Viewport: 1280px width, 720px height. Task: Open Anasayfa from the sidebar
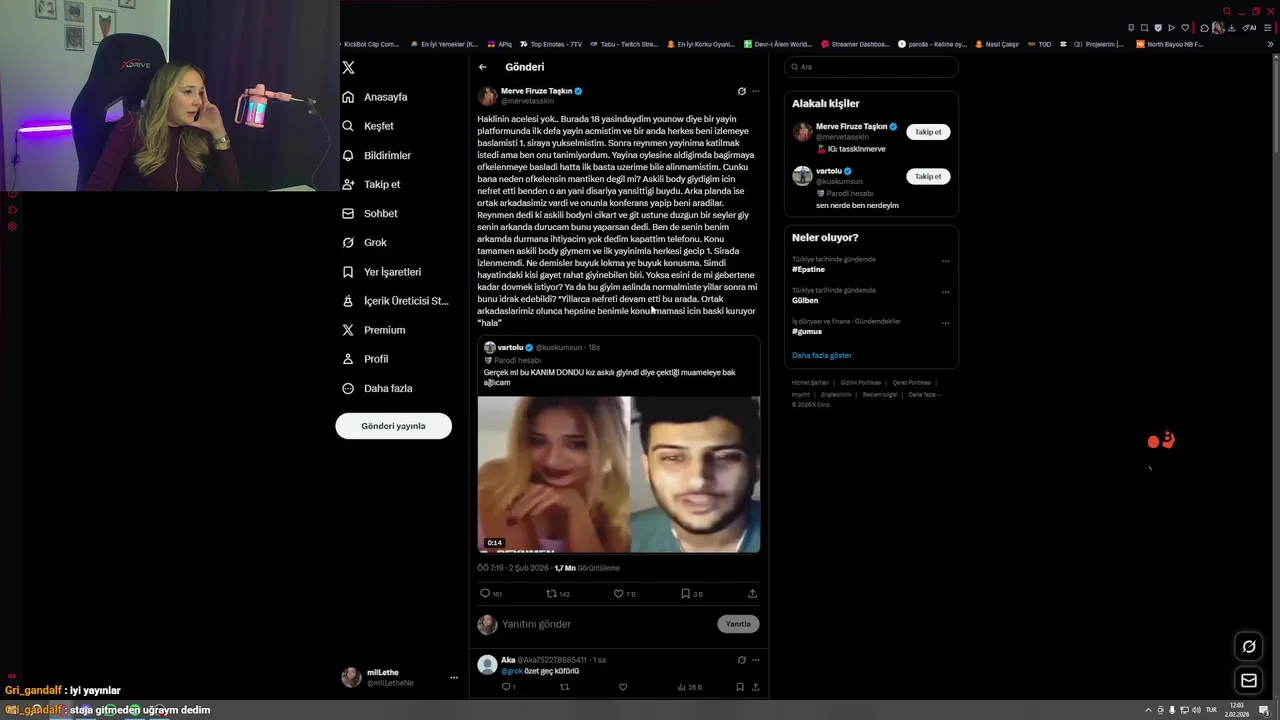point(375,97)
